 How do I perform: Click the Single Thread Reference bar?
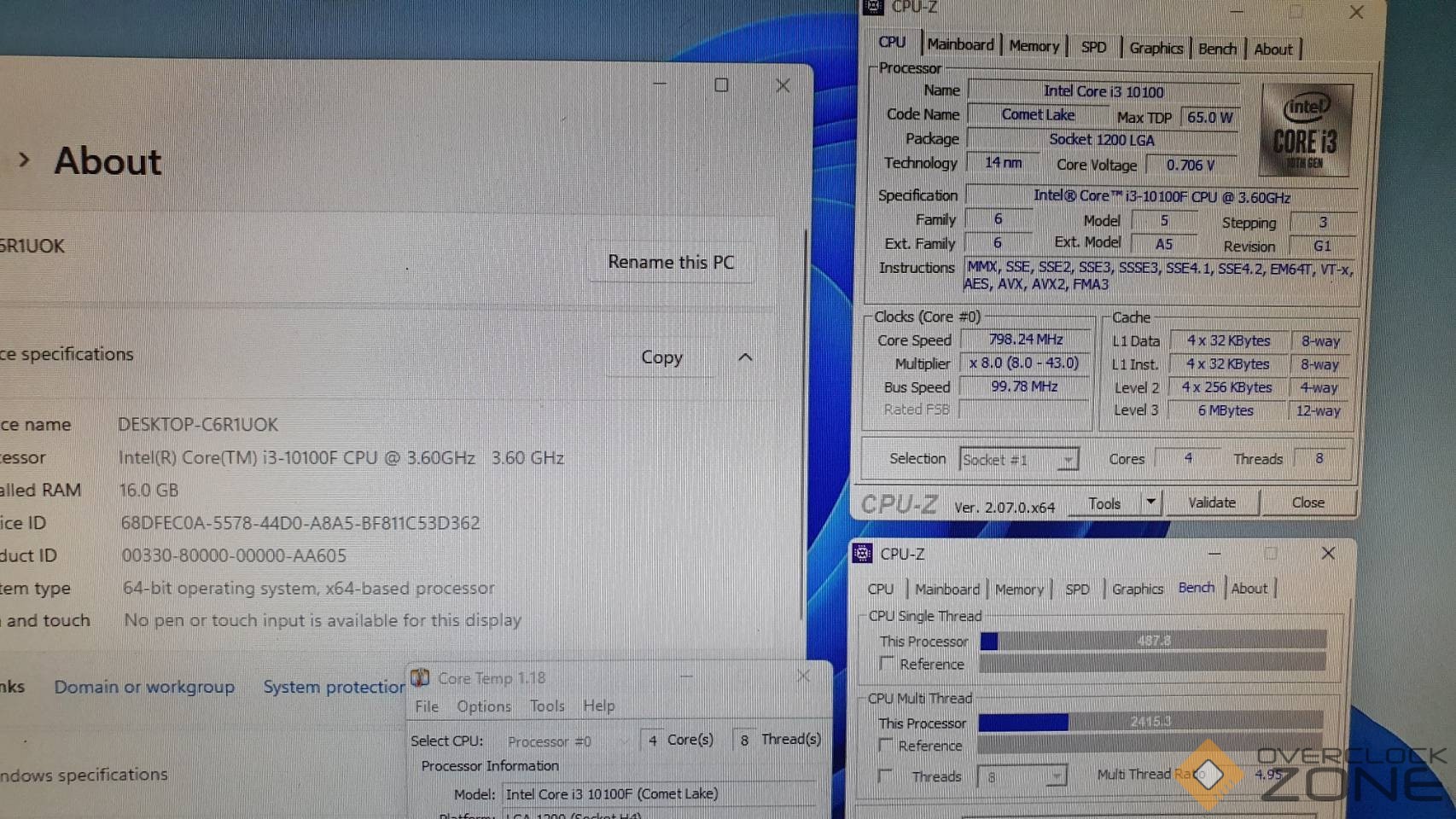pyautogui.click(x=1153, y=662)
